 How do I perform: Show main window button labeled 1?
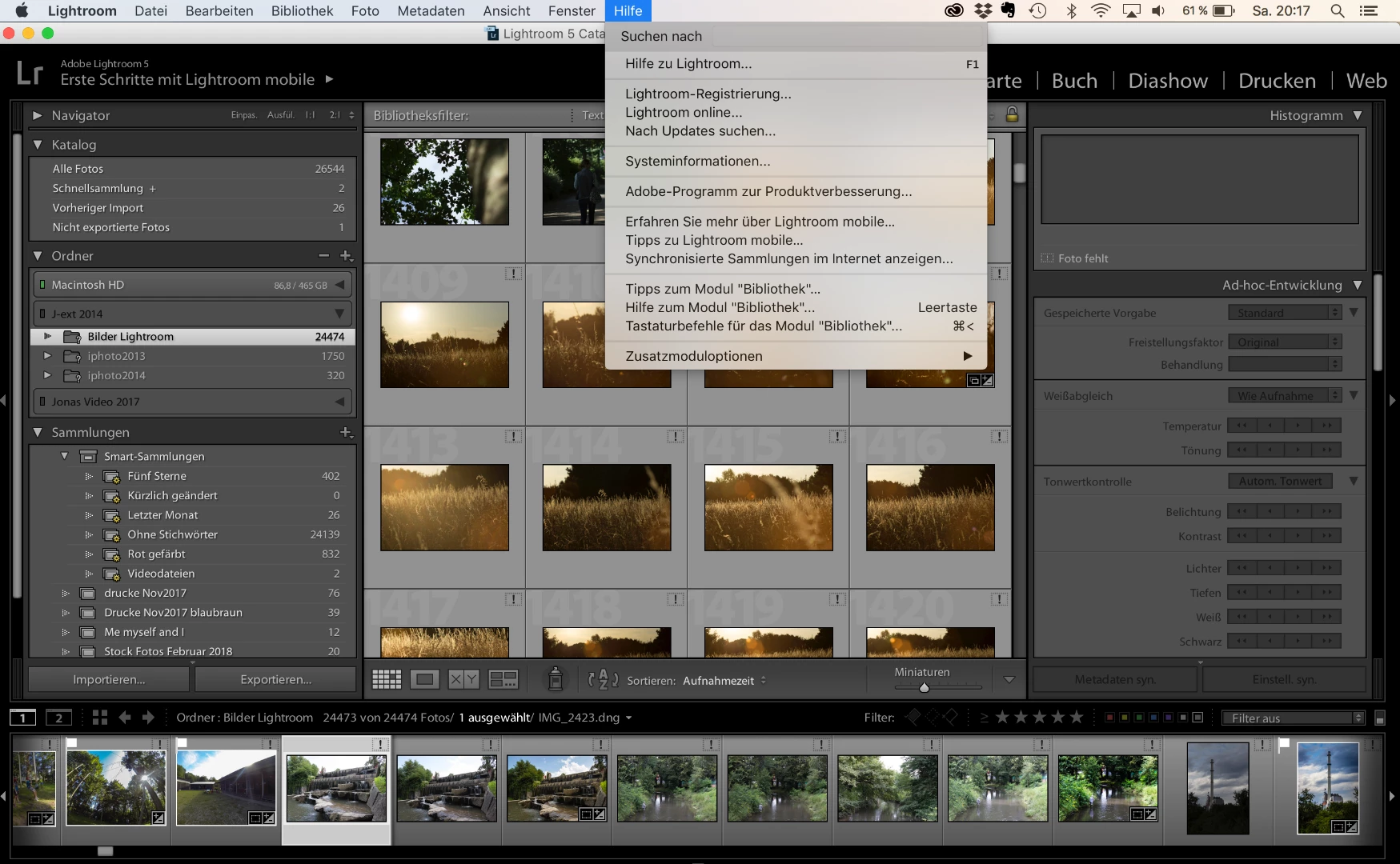tap(23, 718)
